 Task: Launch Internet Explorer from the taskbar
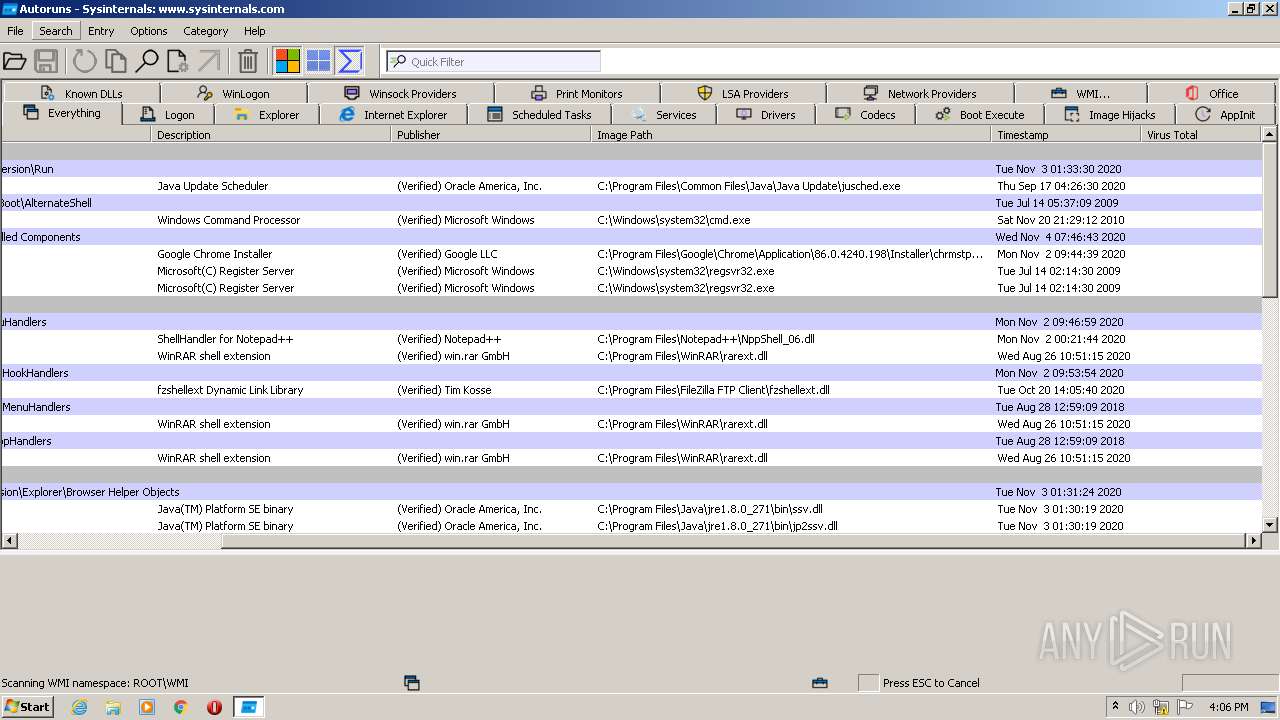(x=79, y=707)
